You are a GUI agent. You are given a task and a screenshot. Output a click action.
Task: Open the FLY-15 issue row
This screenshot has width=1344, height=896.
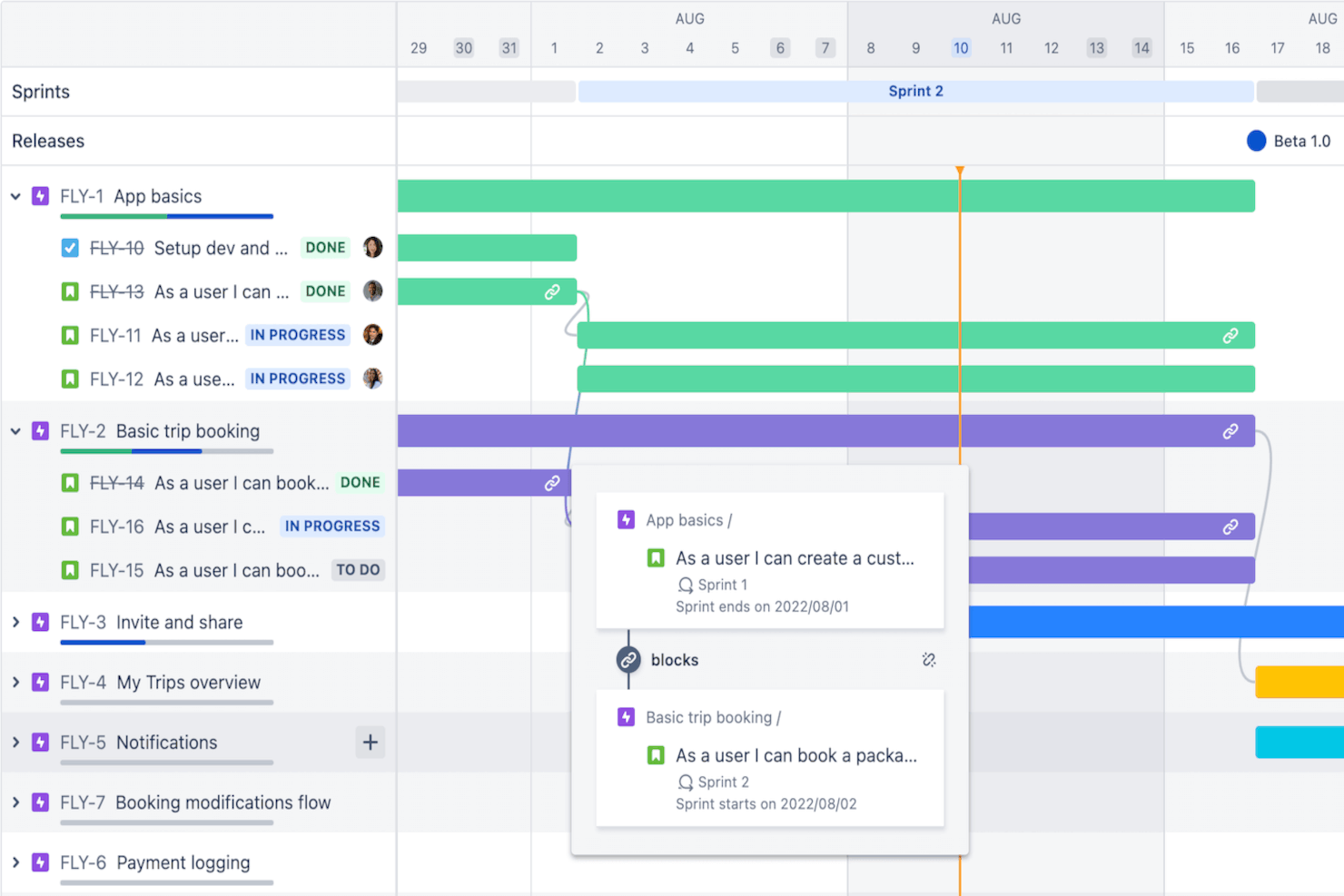pyautogui.click(x=198, y=570)
